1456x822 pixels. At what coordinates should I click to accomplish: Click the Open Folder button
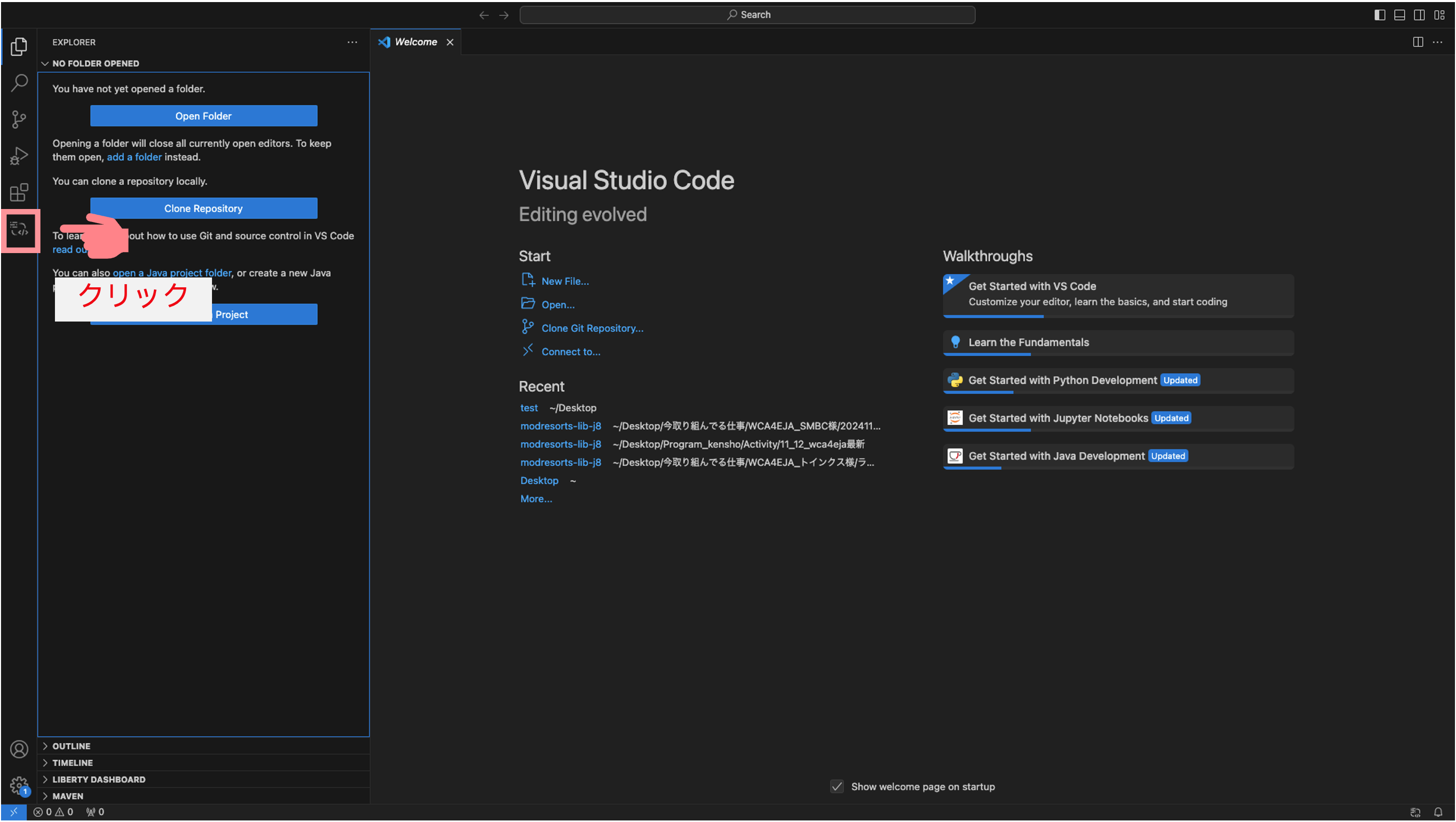pos(204,116)
